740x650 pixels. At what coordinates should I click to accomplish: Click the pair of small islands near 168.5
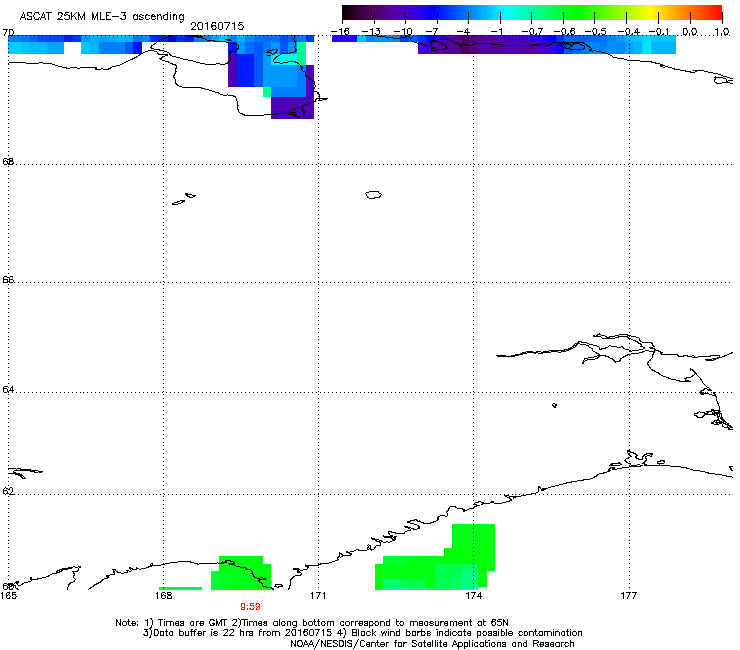pos(184,199)
